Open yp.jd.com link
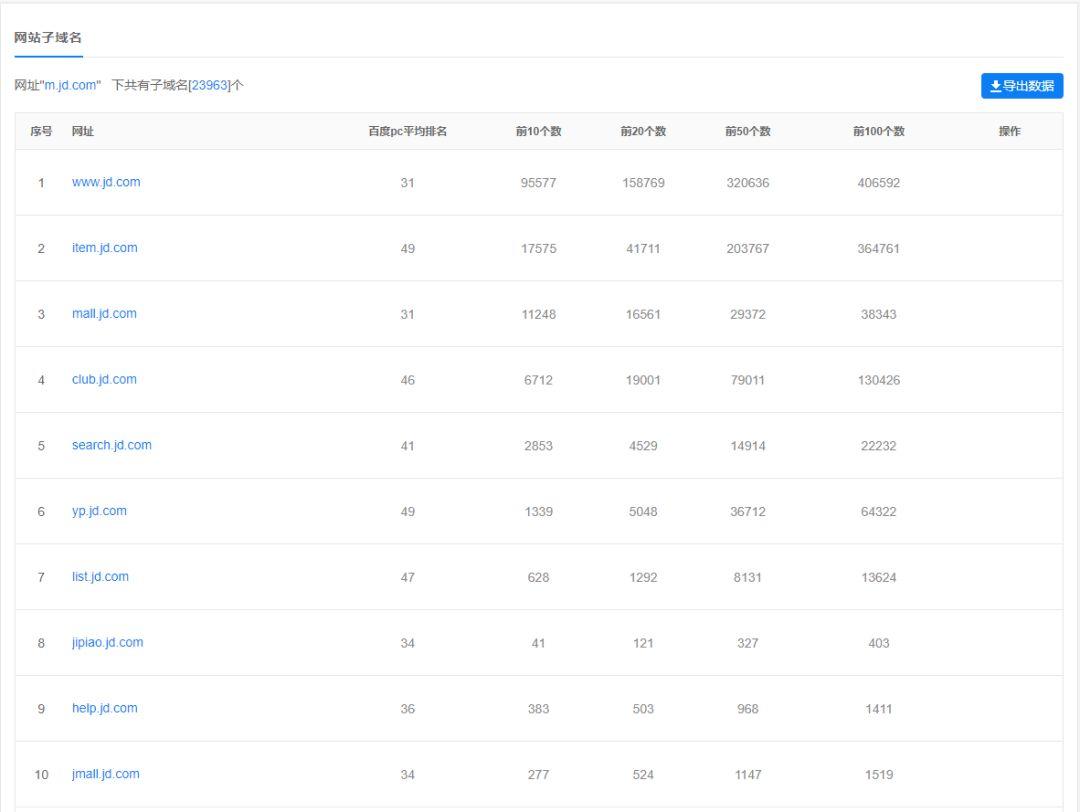Viewport: 1080px width, 812px height. coord(99,511)
